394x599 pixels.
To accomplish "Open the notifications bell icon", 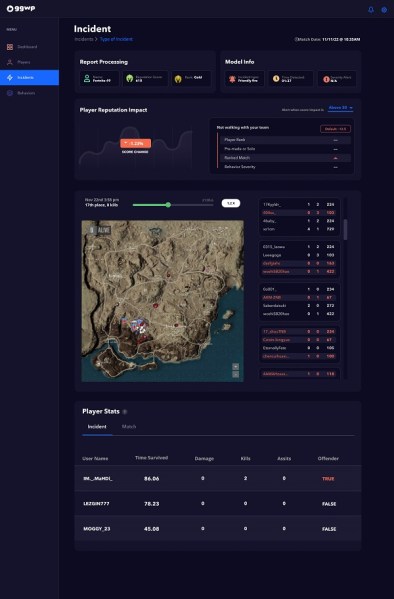I will 371,10.
